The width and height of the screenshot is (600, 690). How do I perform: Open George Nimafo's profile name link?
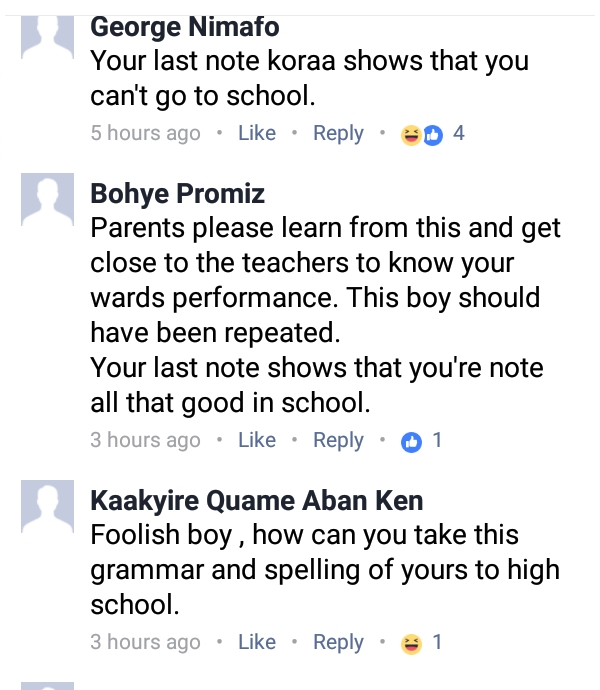point(185,27)
